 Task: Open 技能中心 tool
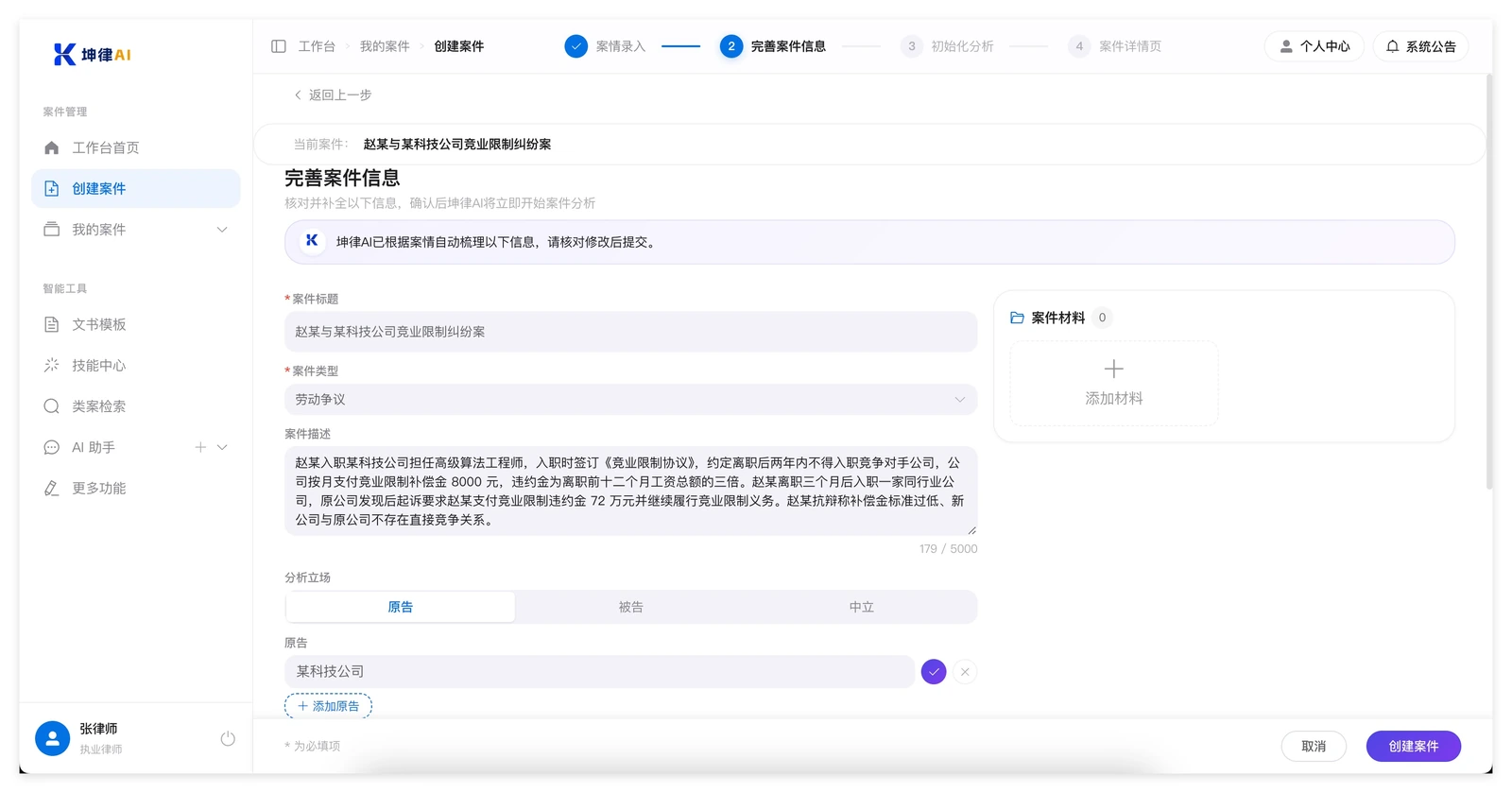pos(136,365)
